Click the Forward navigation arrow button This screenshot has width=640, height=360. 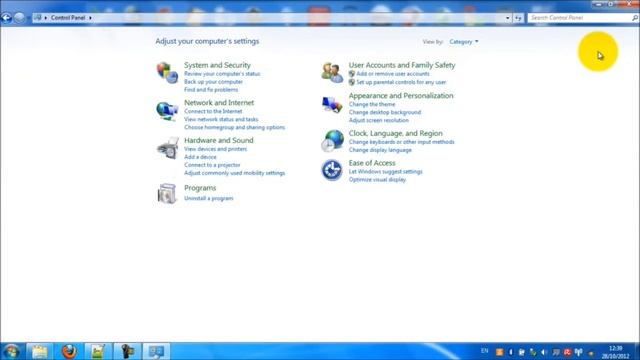19,18
